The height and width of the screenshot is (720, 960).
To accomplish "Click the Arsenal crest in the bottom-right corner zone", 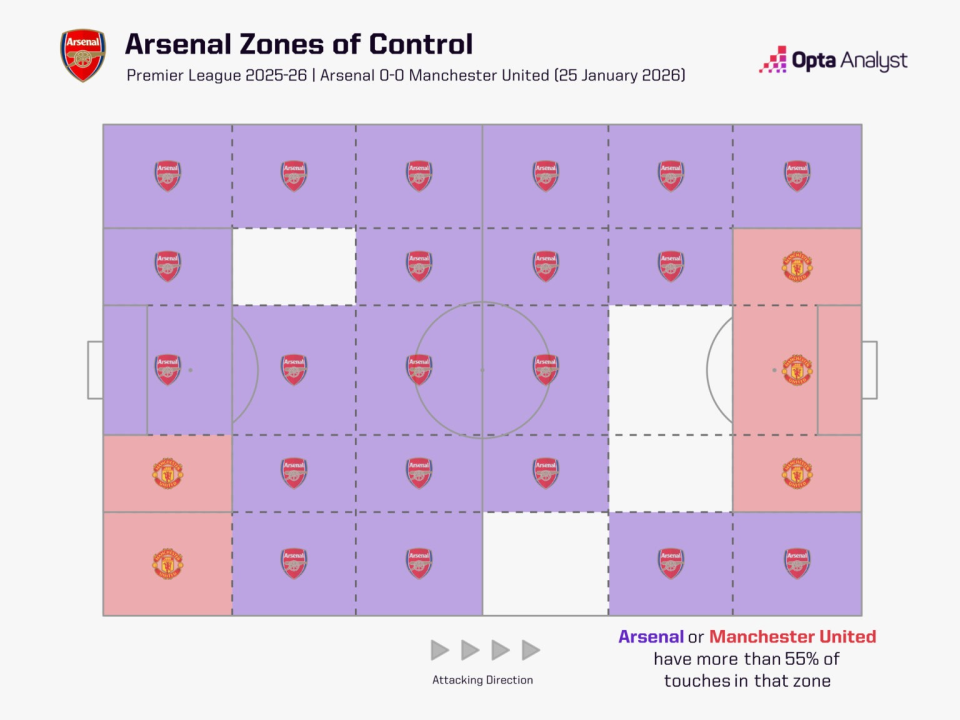I will click(x=797, y=563).
